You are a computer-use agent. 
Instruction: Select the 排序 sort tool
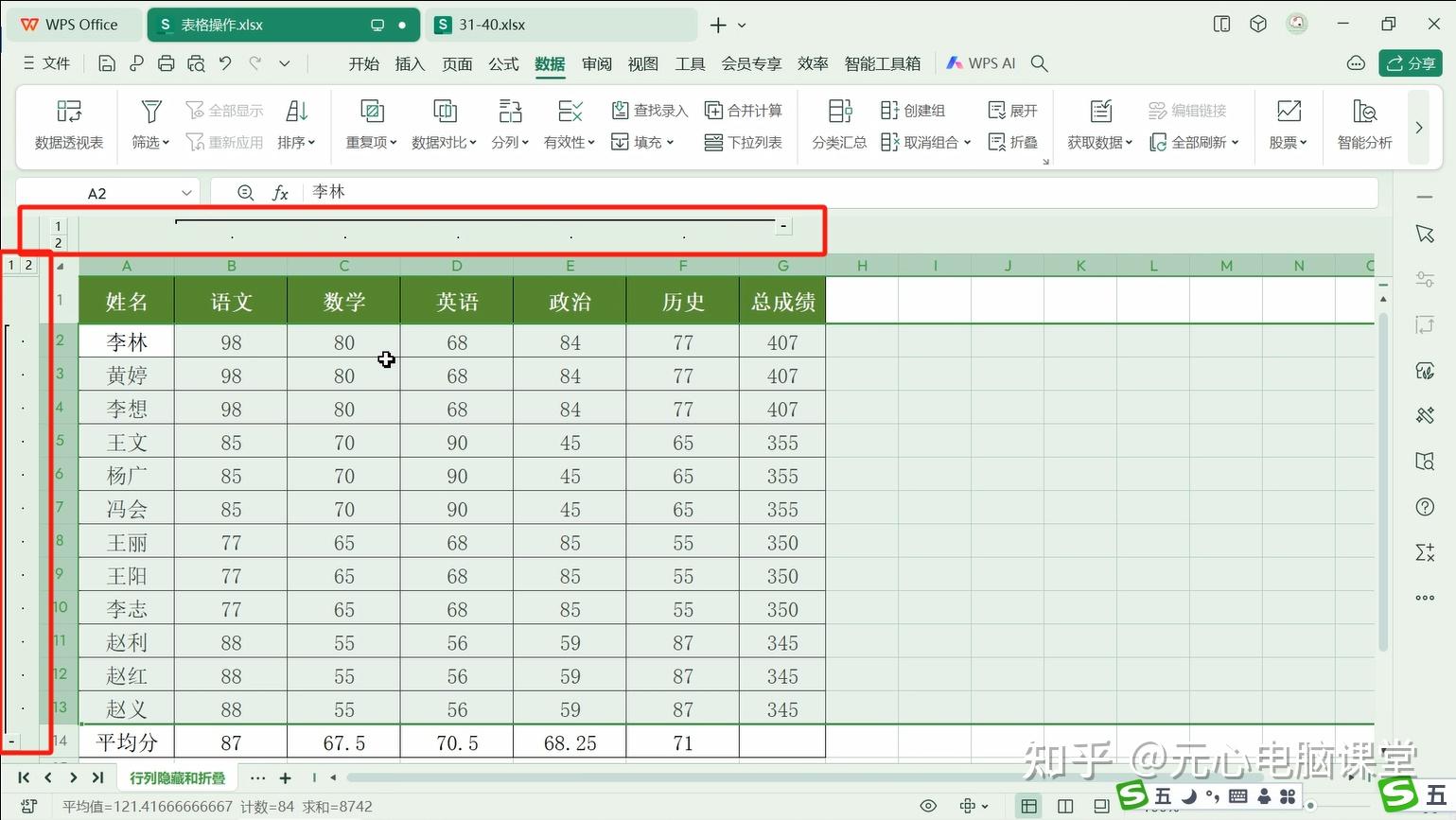[296, 124]
